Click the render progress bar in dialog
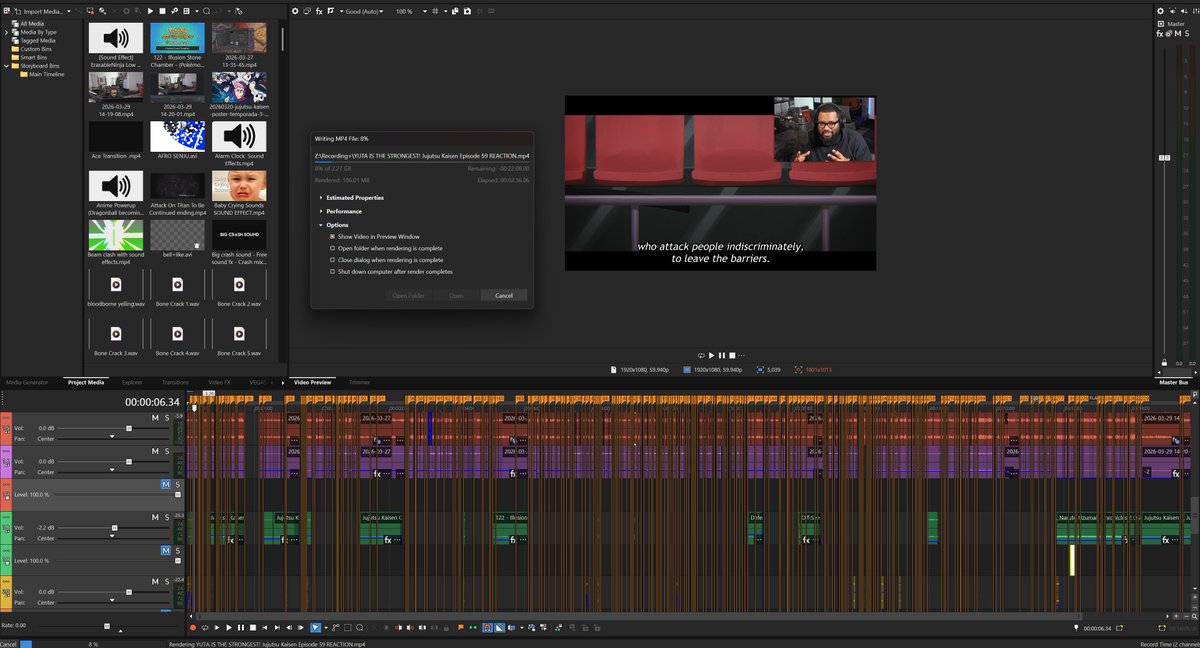This screenshot has height=648, width=1200. pyautogui.click(x=421, y=161)
